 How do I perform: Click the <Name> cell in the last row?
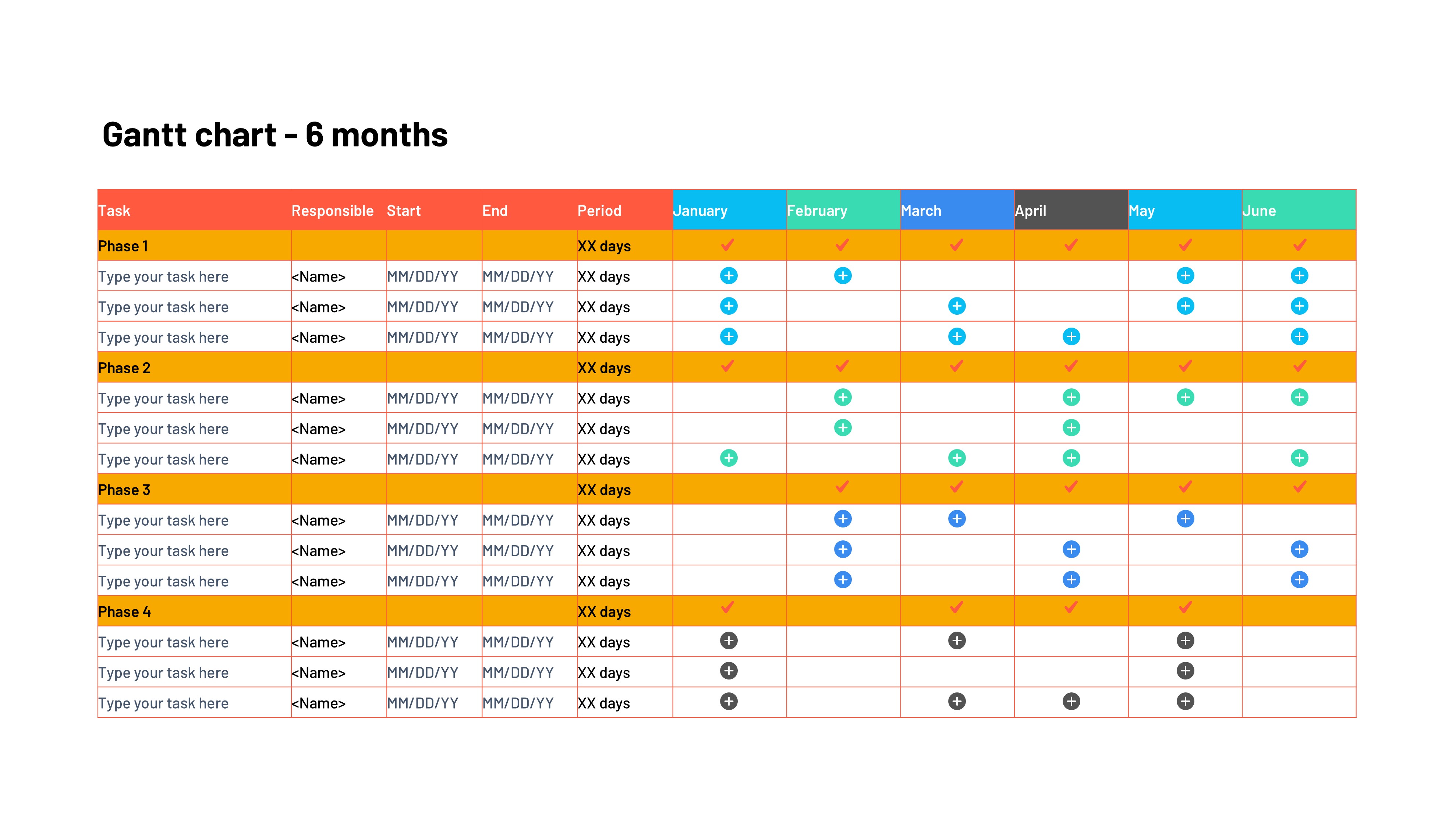(318, 703)
